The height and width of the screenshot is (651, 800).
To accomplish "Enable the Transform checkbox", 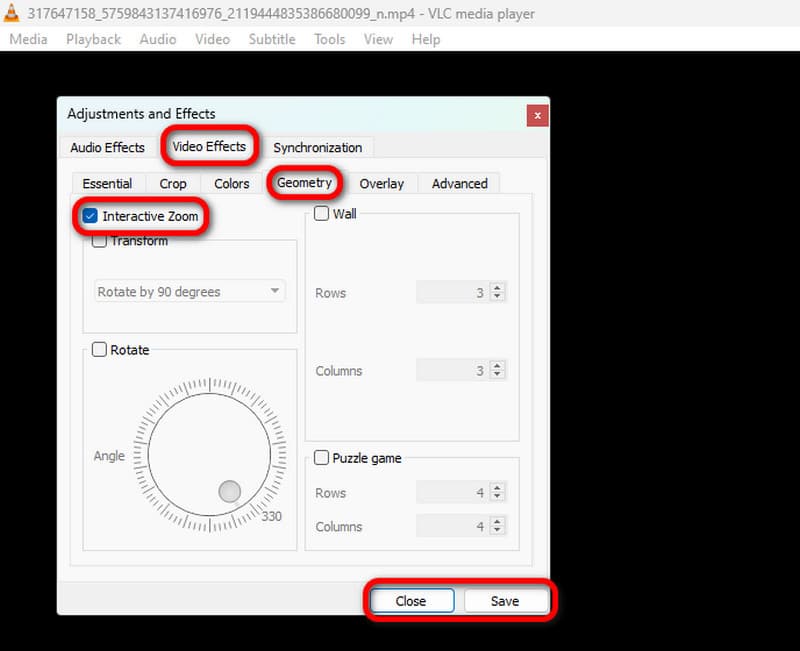I will 99,241.
